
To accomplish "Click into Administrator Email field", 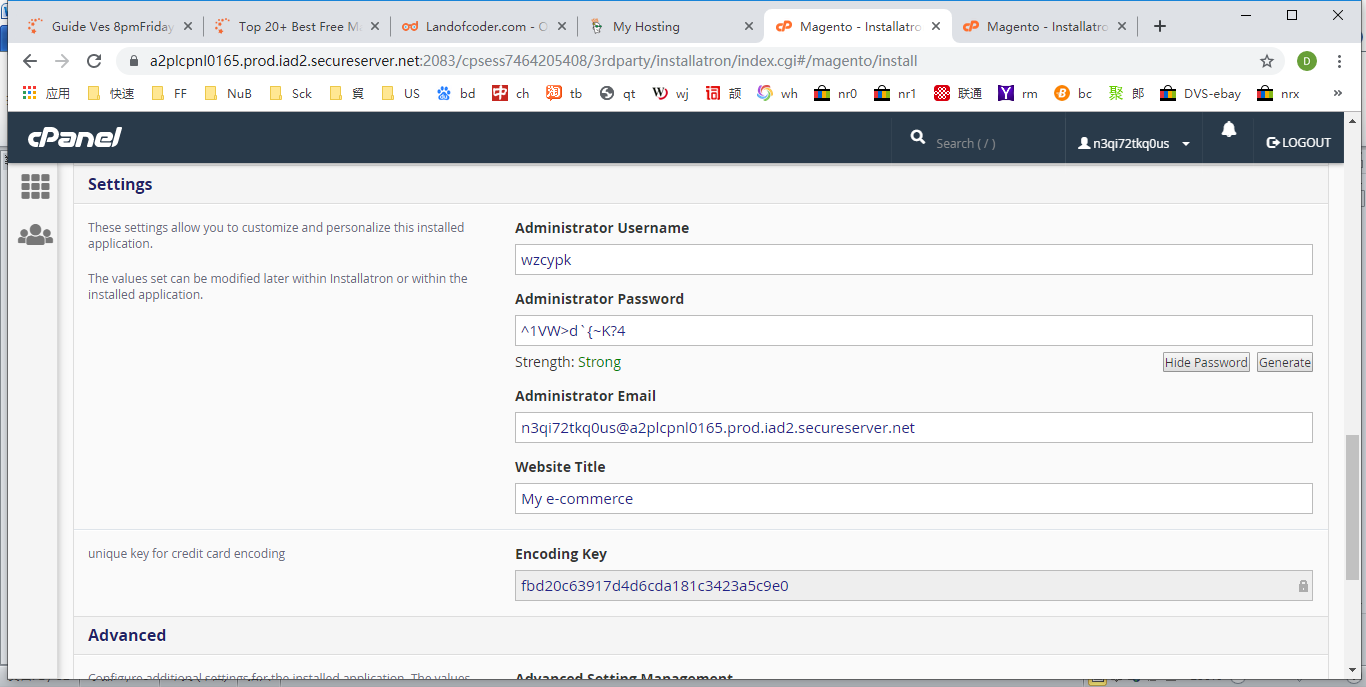I will point(914,427).
